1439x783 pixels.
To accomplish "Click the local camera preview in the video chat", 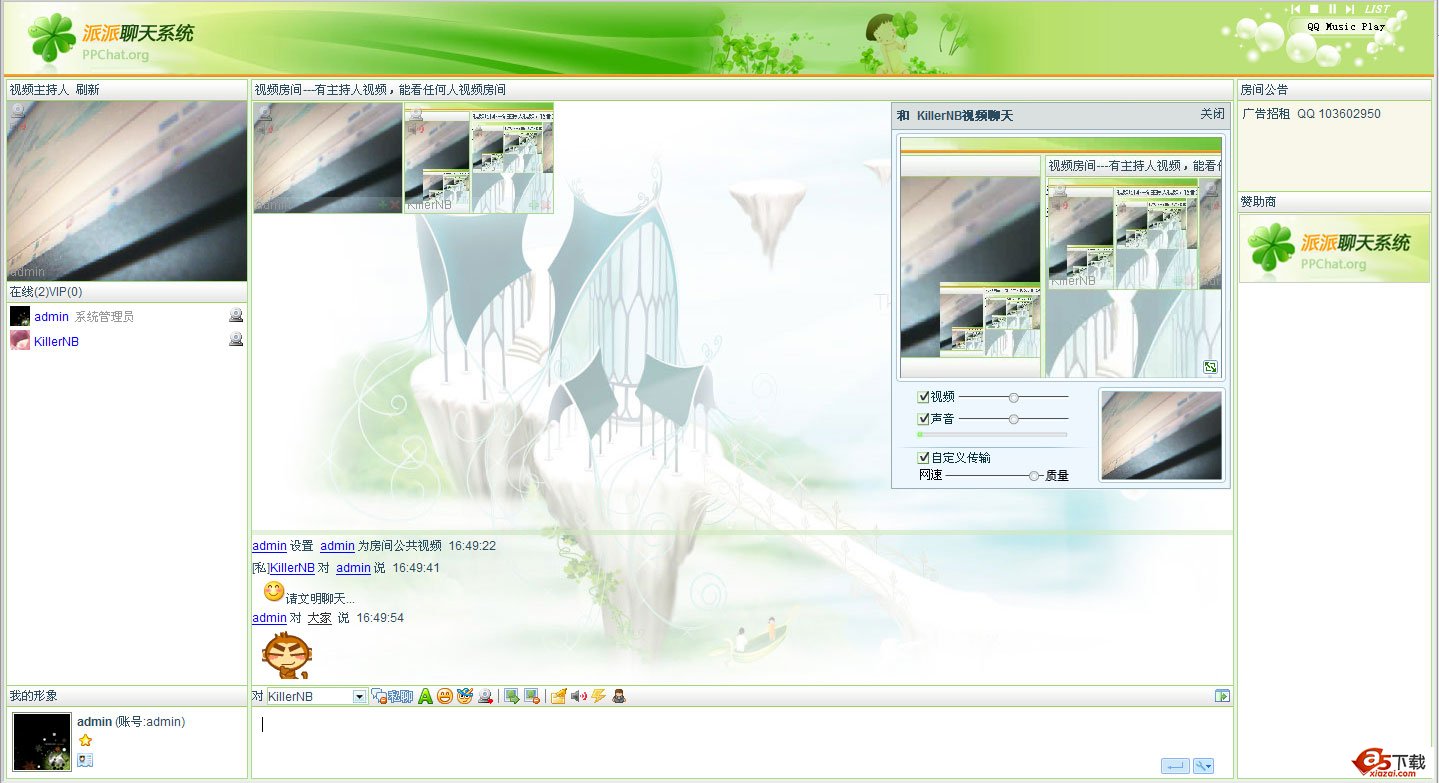I will [x=1161, y=435].
